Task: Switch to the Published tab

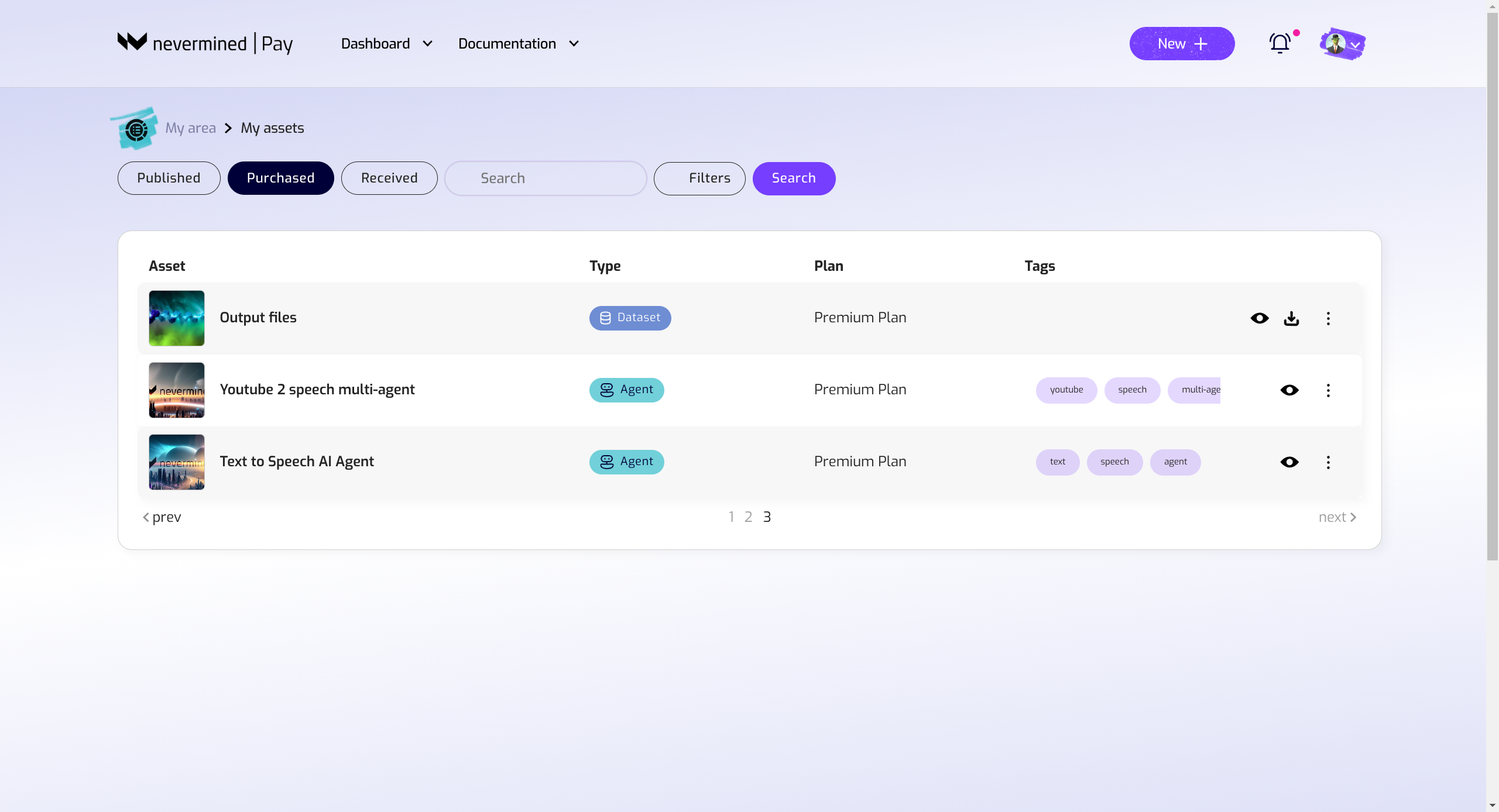Action: (169, 178)
